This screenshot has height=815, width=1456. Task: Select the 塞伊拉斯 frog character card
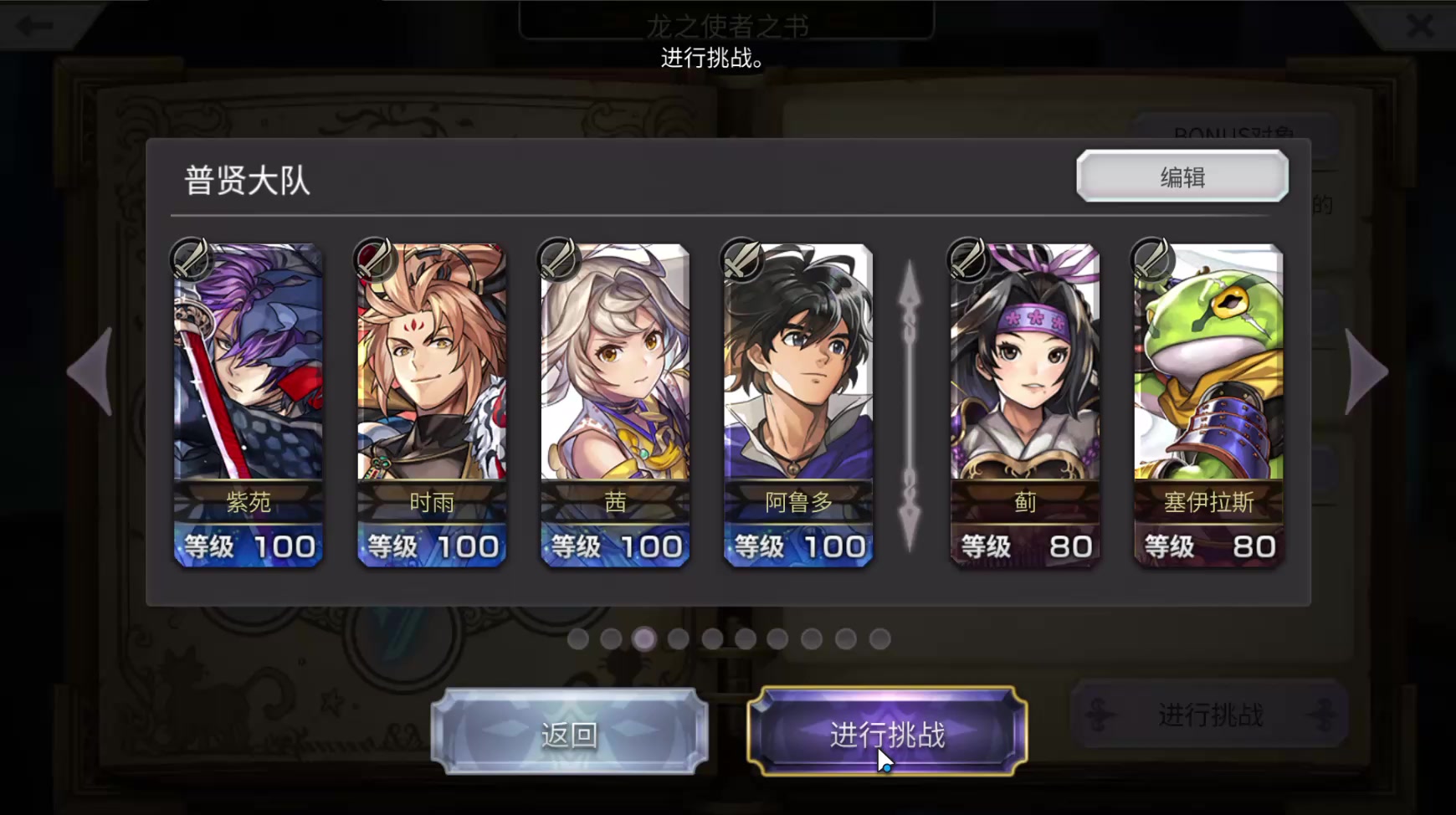(x=1208, y=405)
